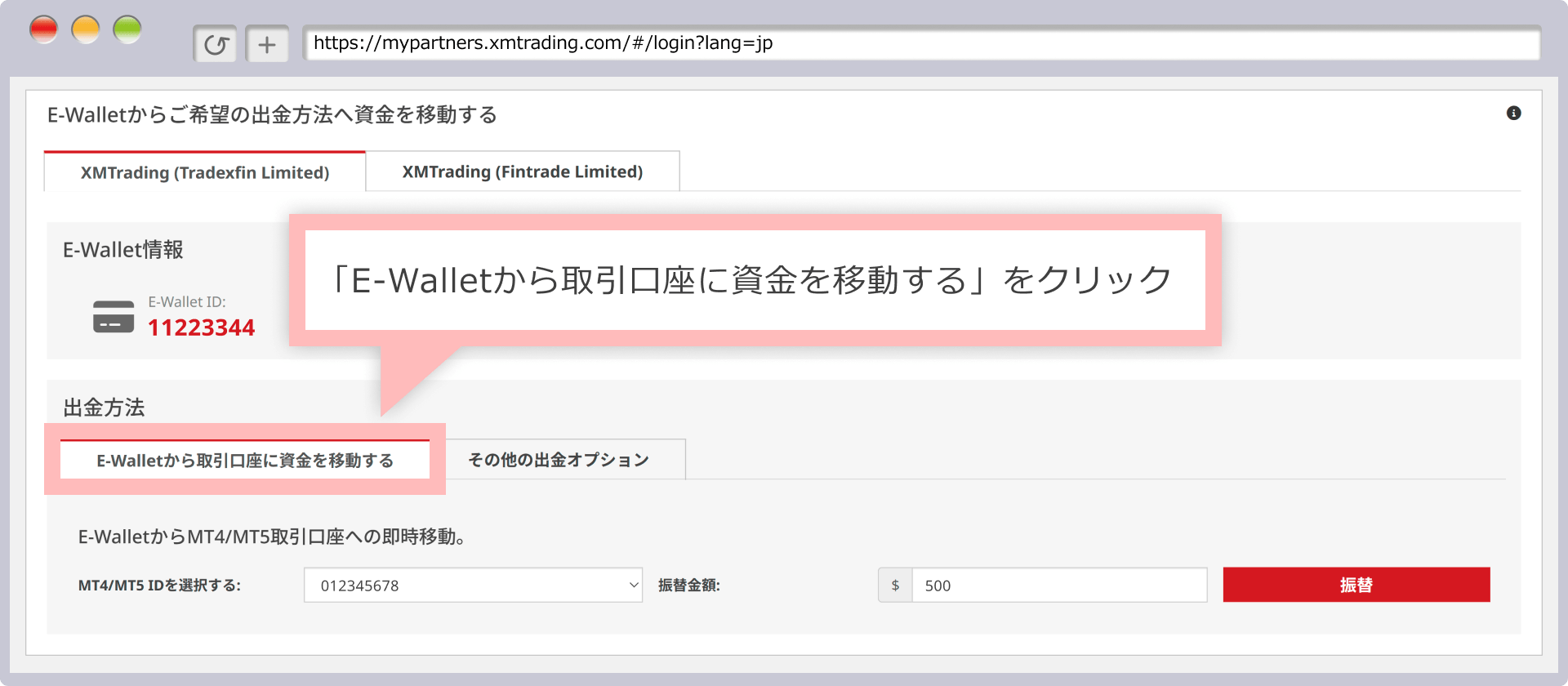Click the E-Wallet情報 heading

123,250
